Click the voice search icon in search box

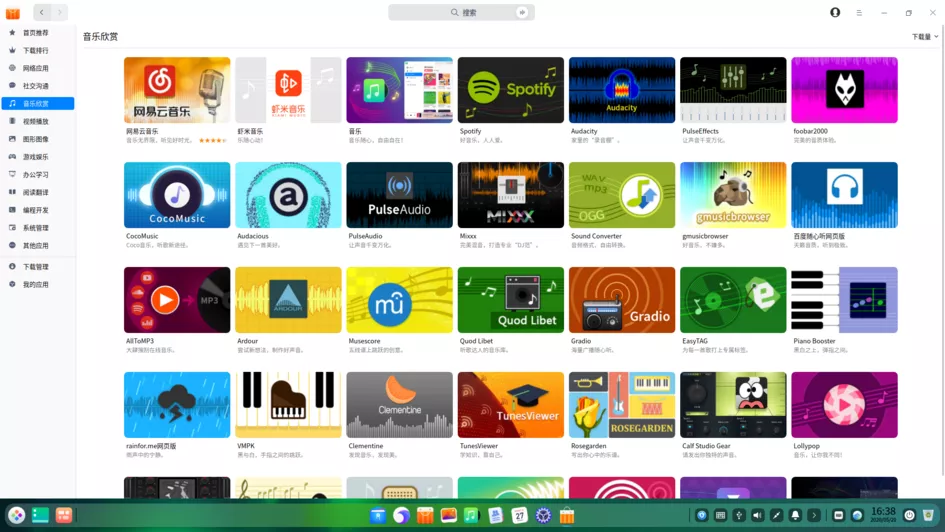click(522, 12)
